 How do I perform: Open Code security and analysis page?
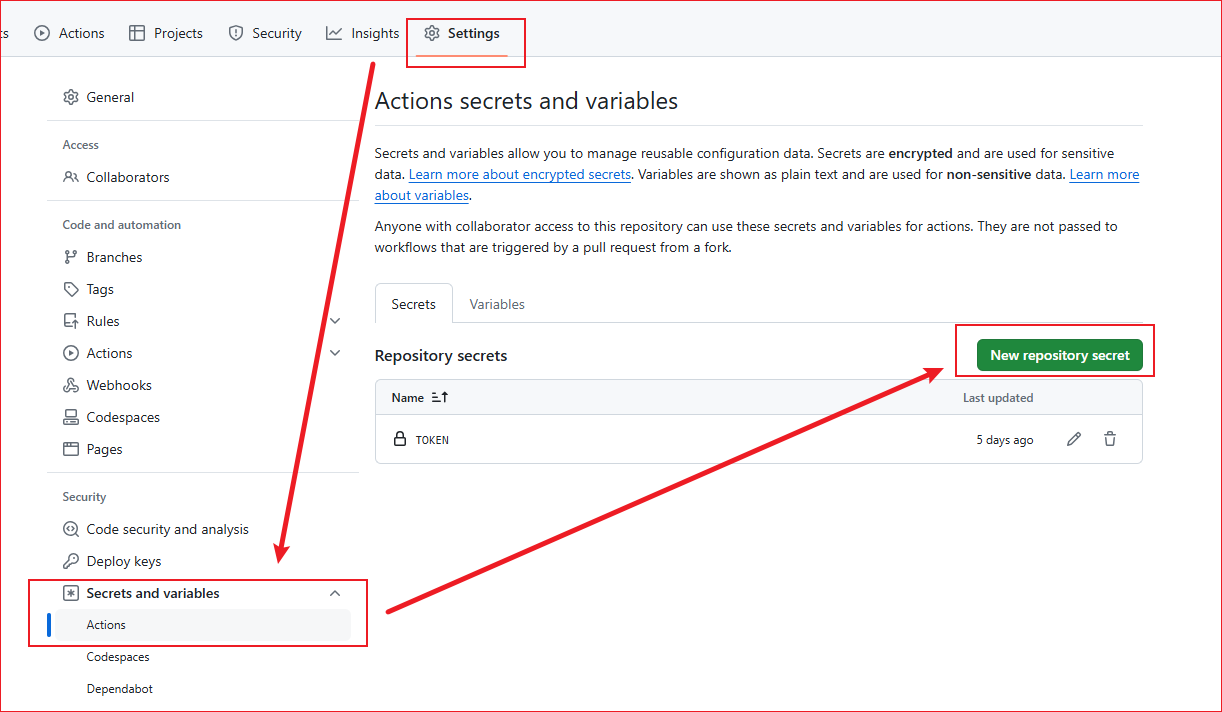[x=167, y=529]
